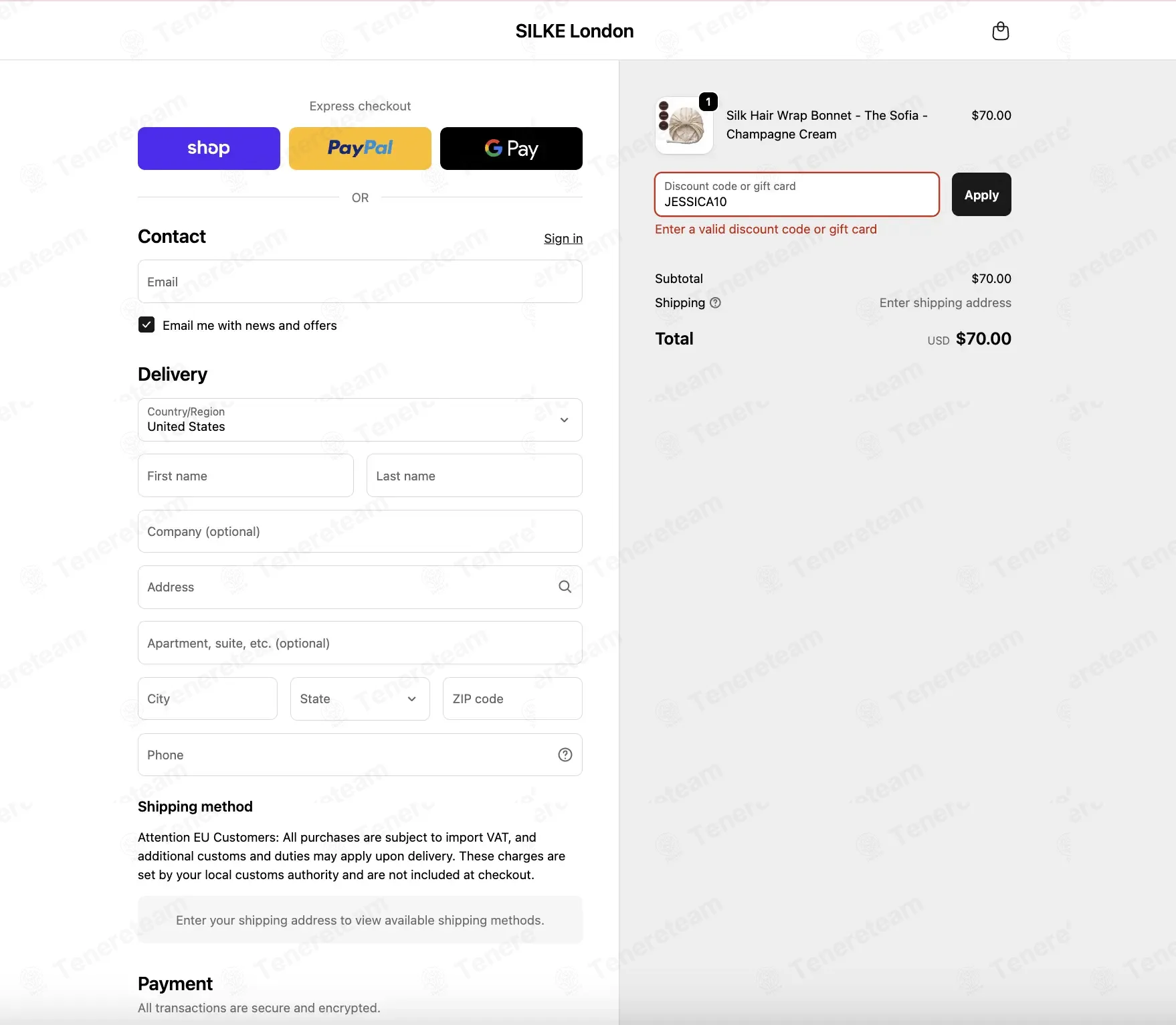Click the Attention EU Customers notice
1176x1025 pixels.
[x=351, y=856]
